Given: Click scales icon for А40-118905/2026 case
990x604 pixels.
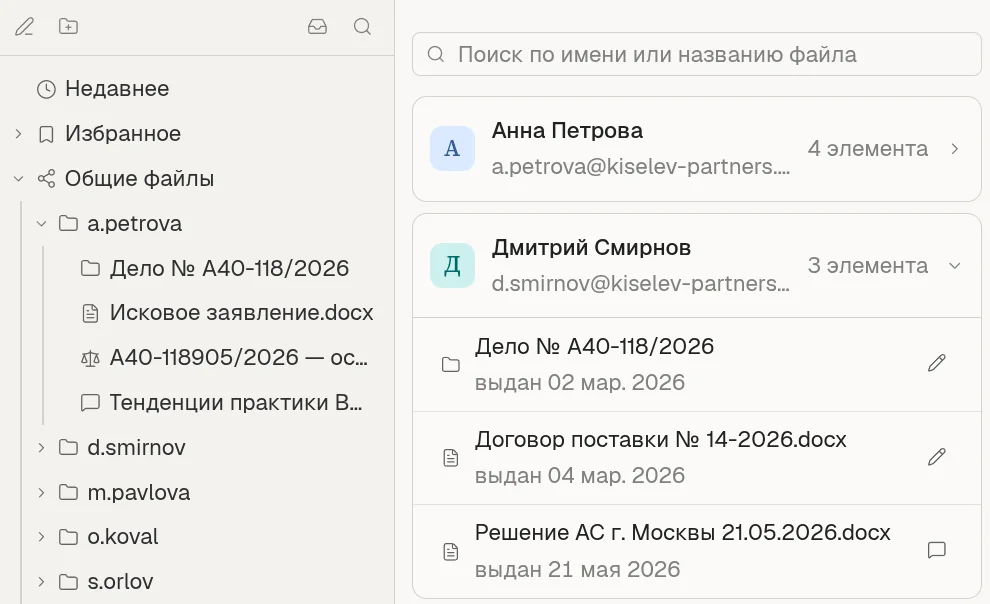Looking at the screenshot, I should click(x=90, y=358).
